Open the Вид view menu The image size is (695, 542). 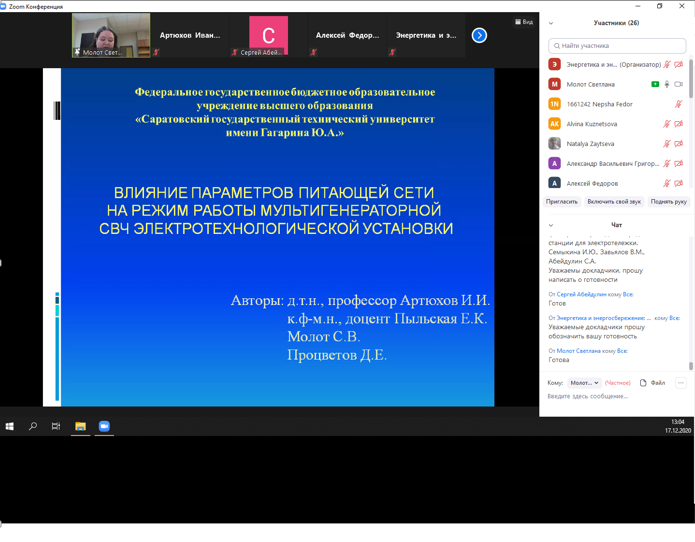524,22
